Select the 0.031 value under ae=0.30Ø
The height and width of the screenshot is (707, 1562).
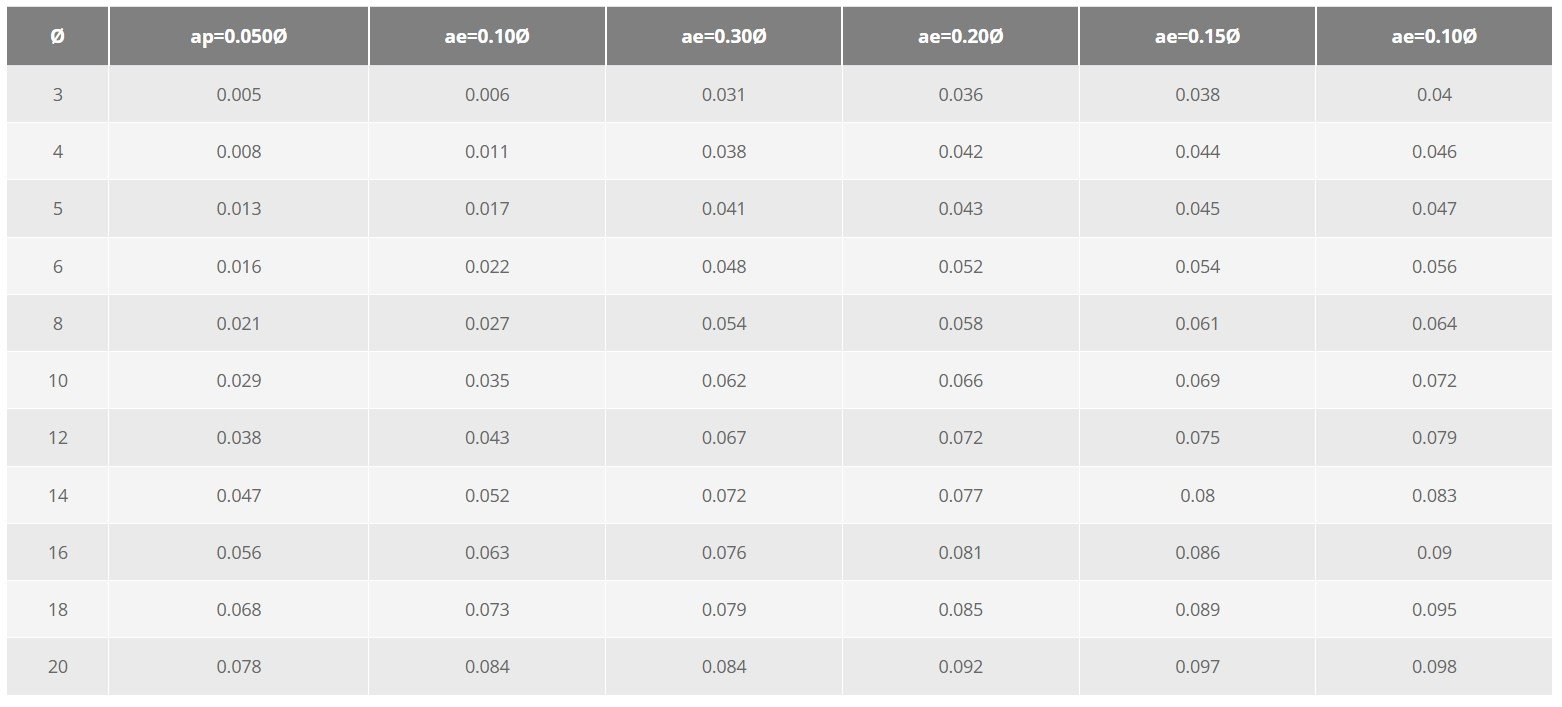[723, 95]
